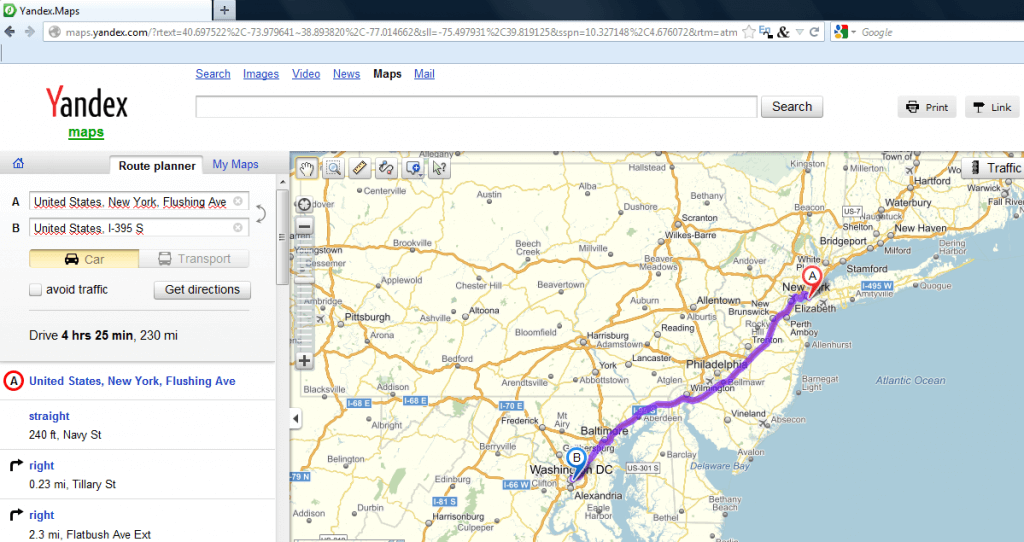Open United States, New York, Flushing Ave link
Screen dimensions: 1024x542
pos(132,381)
